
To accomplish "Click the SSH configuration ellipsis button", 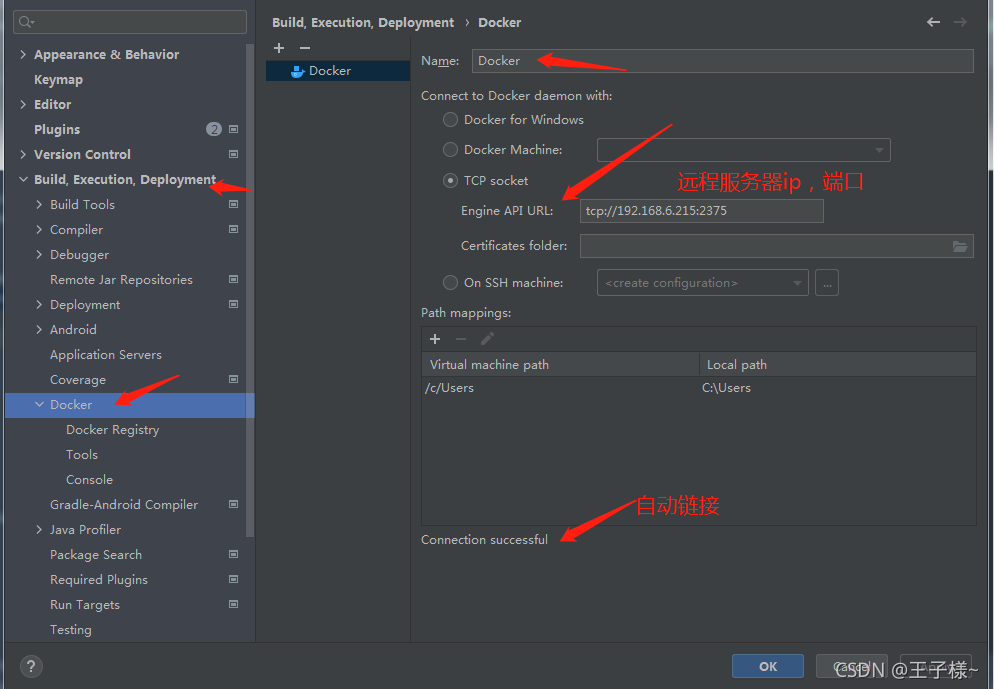I will coord(827,283).
